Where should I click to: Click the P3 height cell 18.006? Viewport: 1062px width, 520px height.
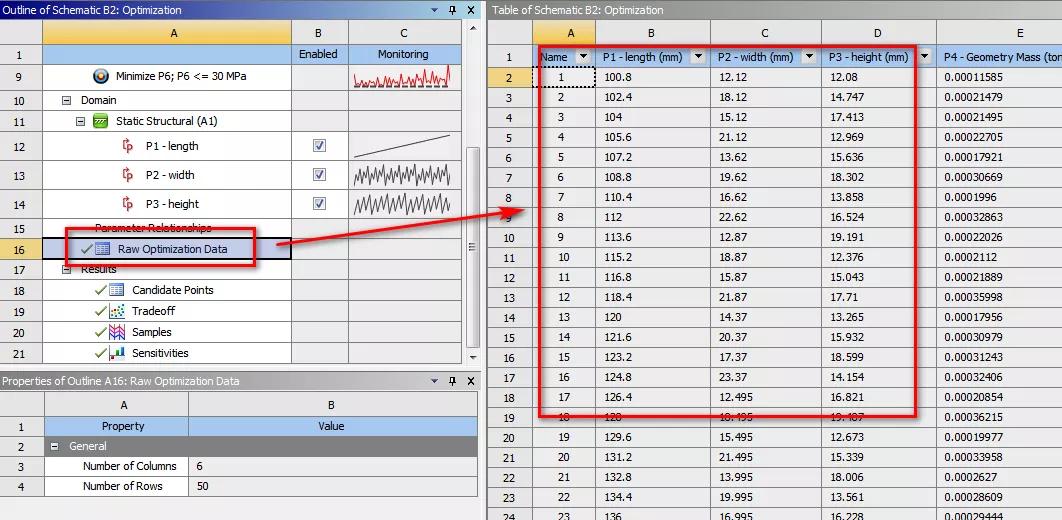(878, 477)
